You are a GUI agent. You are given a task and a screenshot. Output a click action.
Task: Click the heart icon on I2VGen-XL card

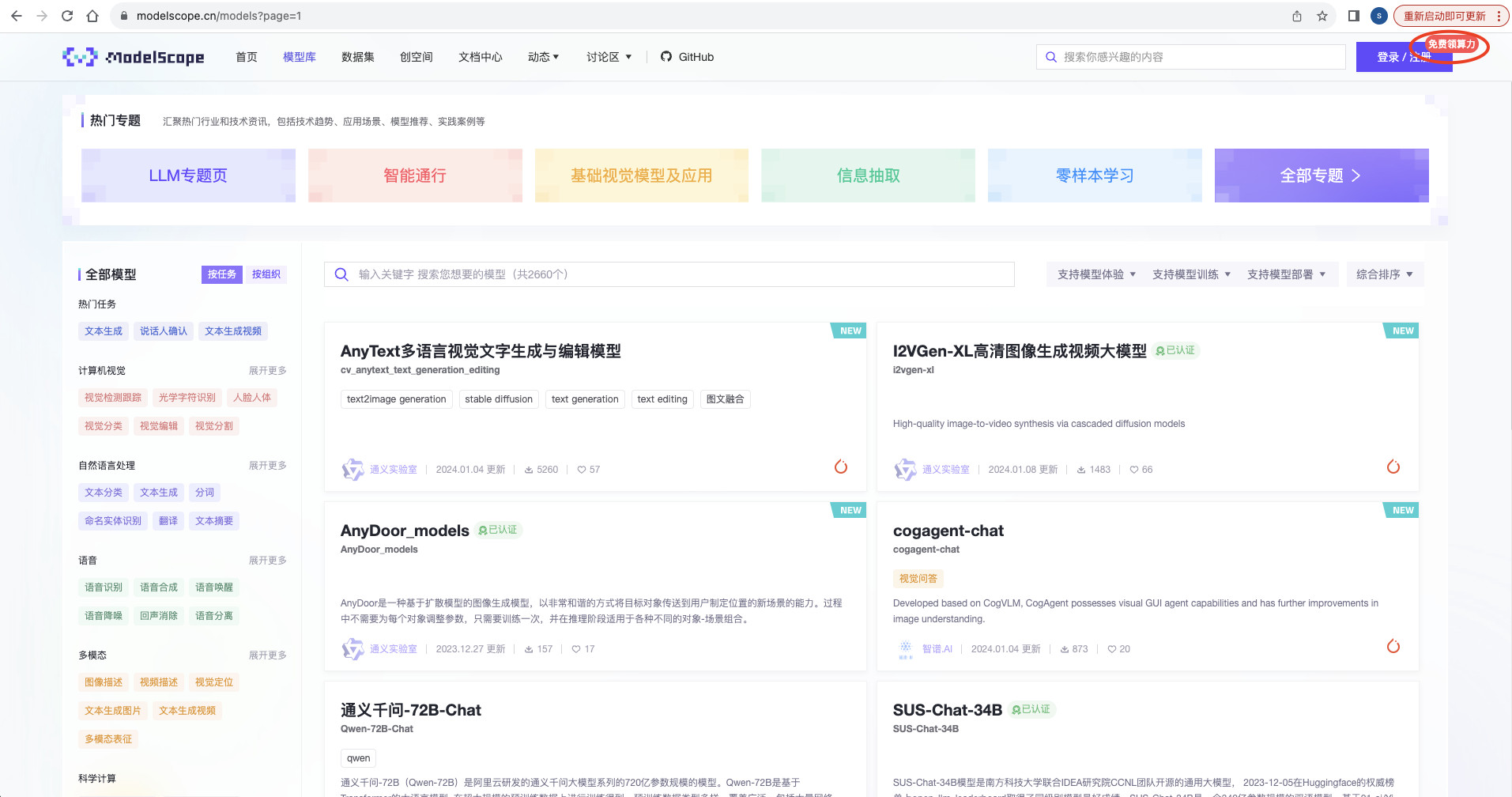point(1134,470)
